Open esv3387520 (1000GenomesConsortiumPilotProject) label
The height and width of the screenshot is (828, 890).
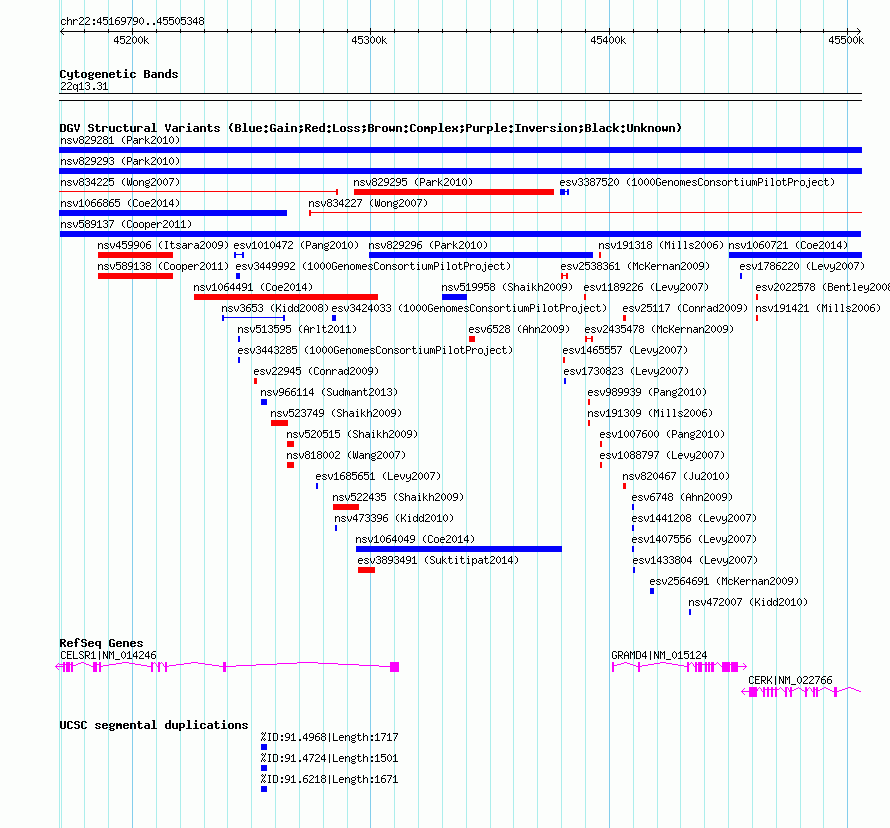click(x=697, y=182)
